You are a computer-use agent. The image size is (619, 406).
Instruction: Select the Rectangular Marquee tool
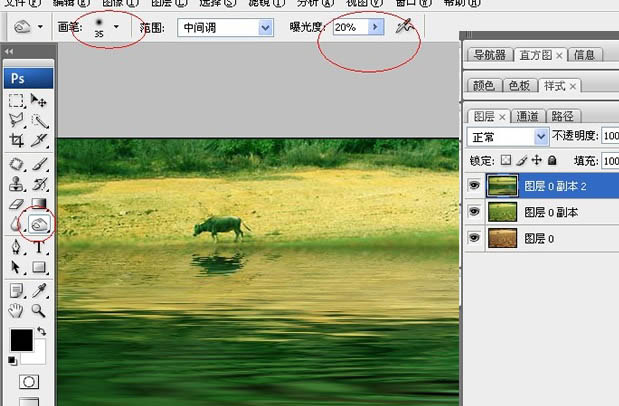tap(17, 100)
